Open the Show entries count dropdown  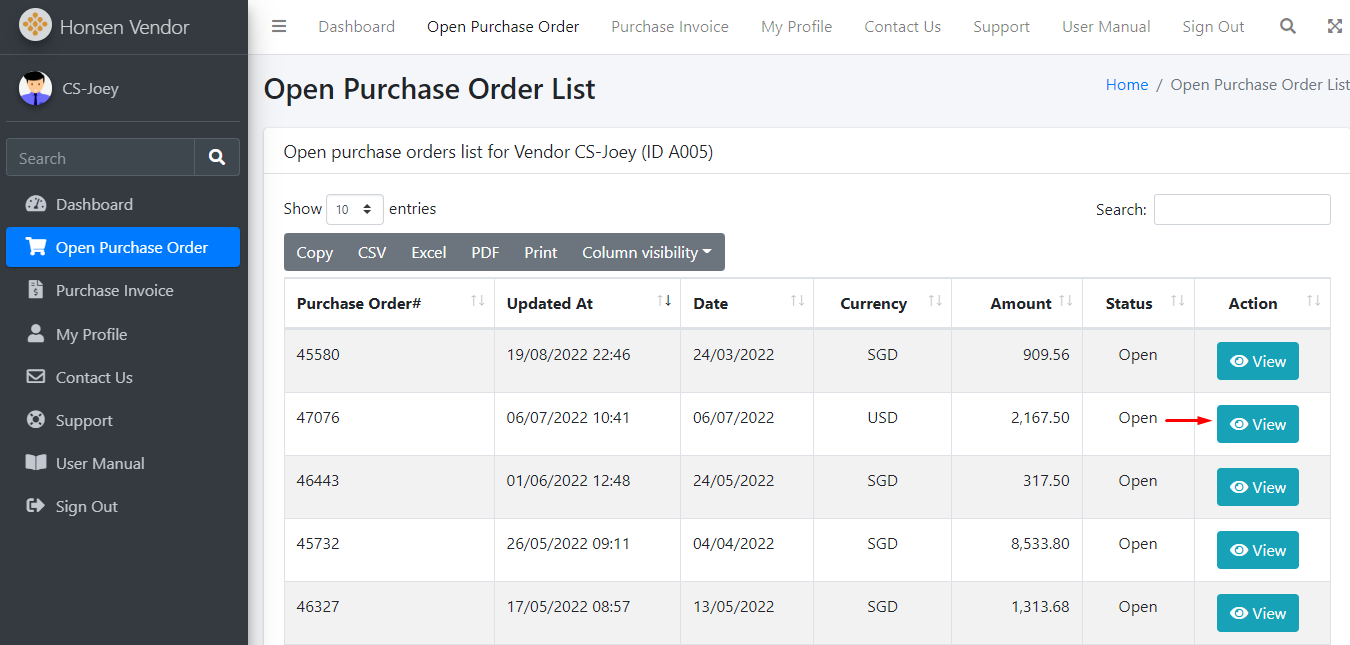[354, 209]
